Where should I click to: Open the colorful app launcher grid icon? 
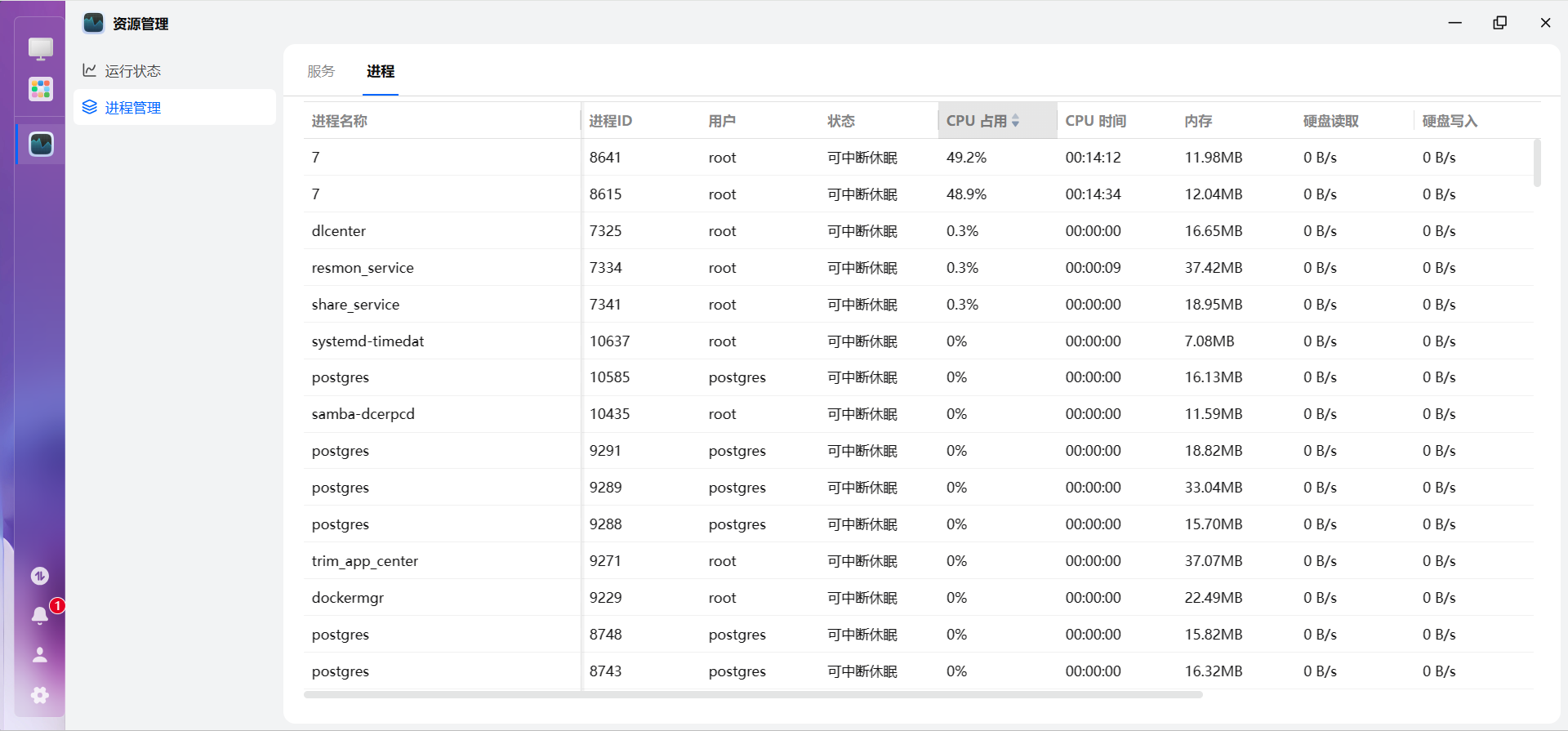coord(41,89)
